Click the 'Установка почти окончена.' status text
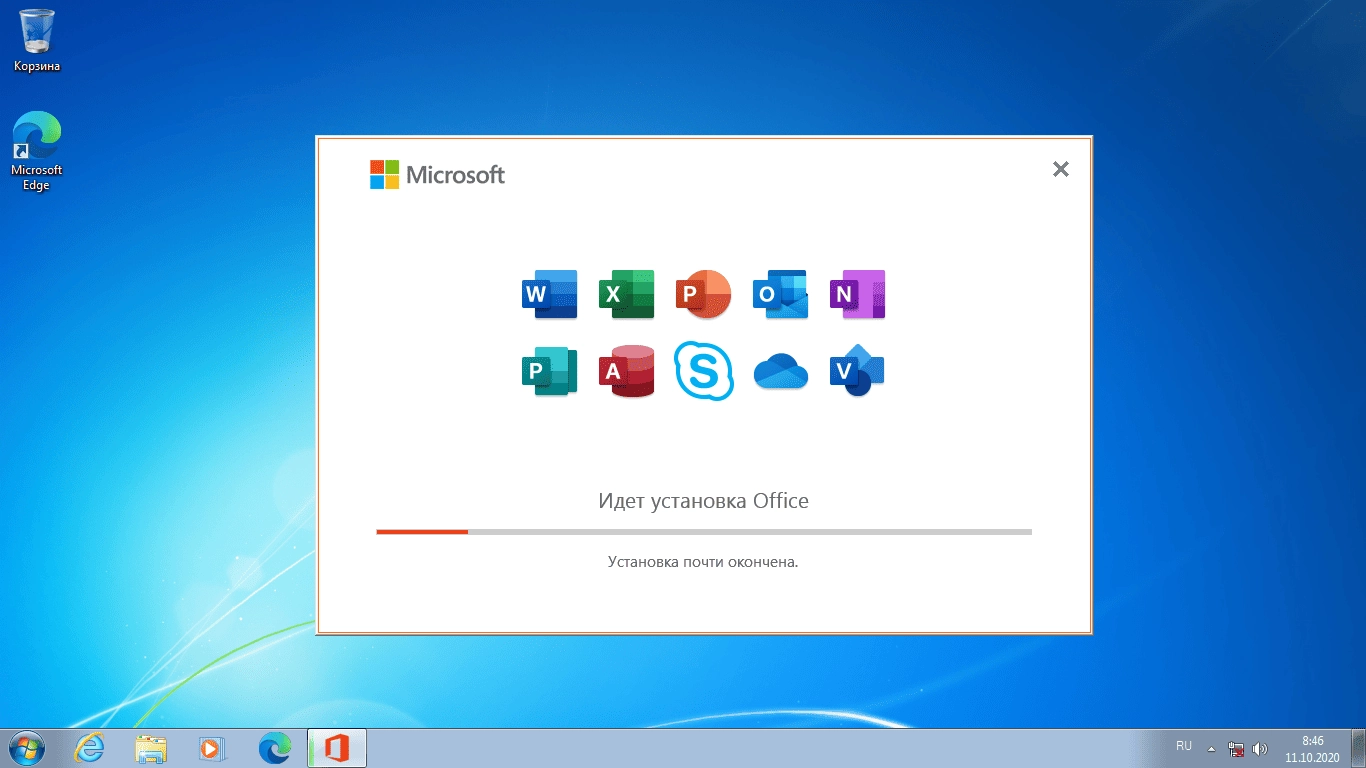Image resolution: width=1366 pixels, height=768 pixels. (703, 562)
